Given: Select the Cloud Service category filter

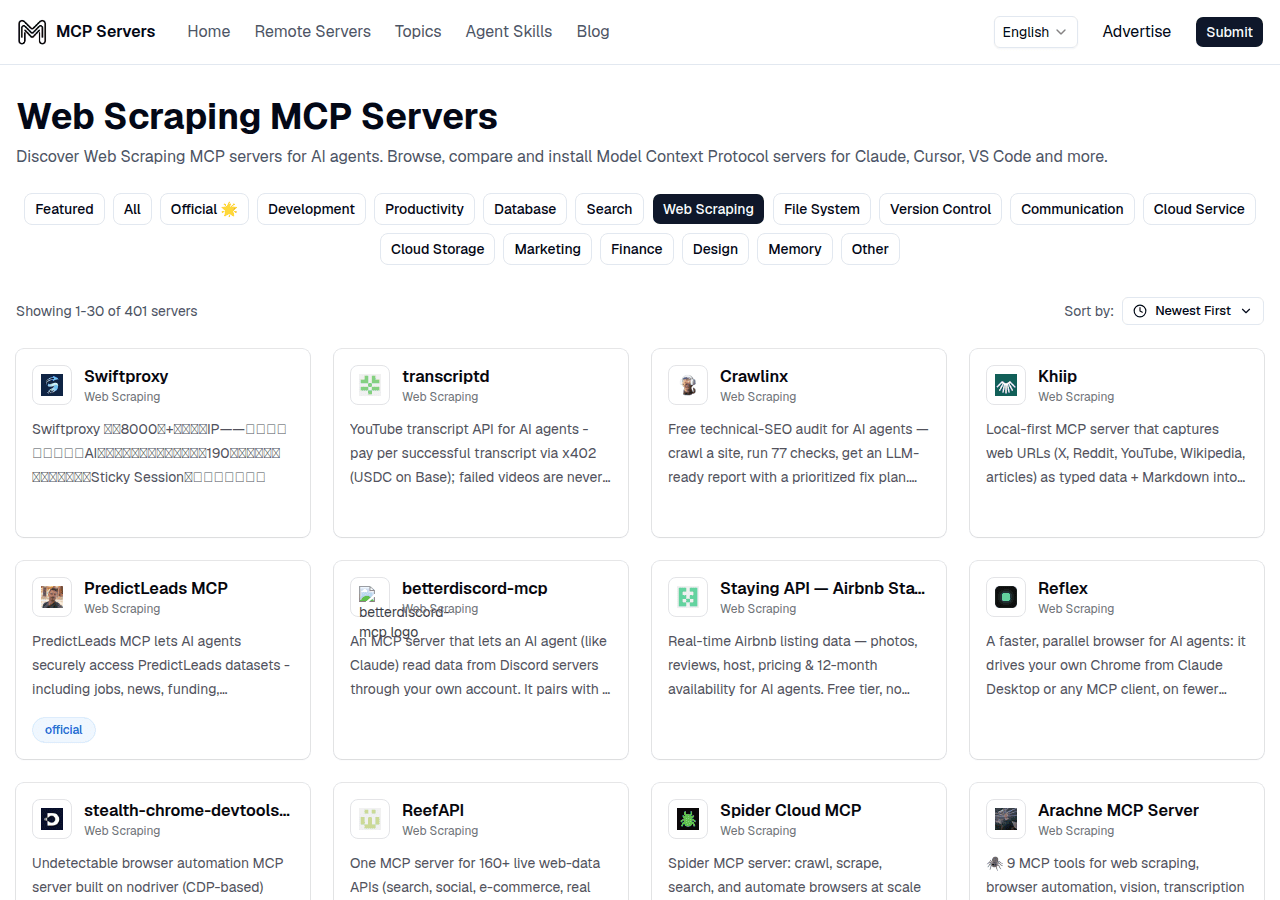Looking at the screenshot, I should (1199, 209).
